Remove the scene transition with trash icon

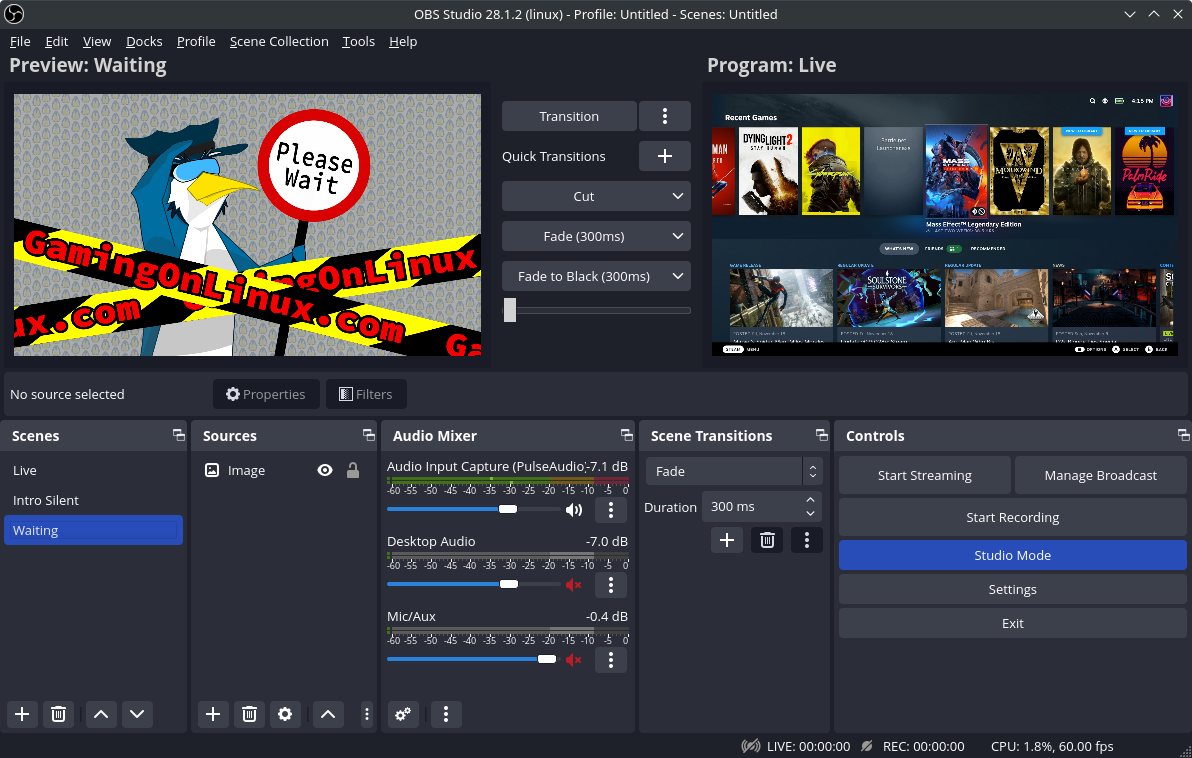[767, 540]
